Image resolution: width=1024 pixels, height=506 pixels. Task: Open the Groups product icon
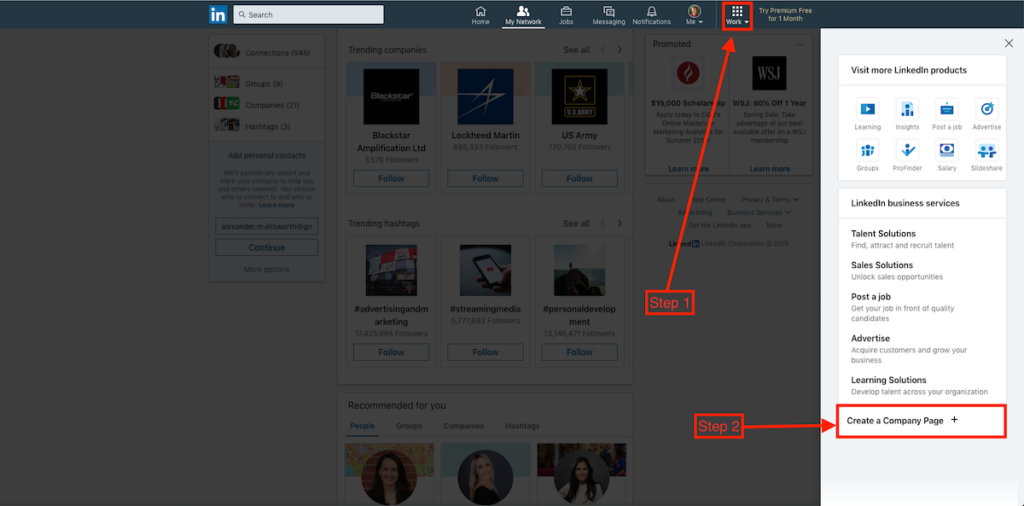click(x=867, y=155)
